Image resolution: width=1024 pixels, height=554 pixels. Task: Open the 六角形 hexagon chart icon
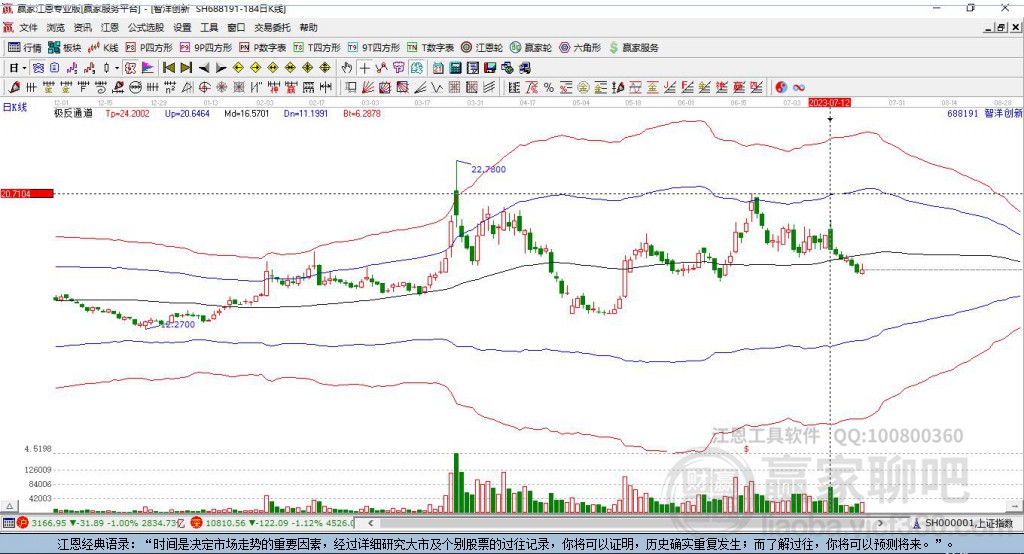[x=580, y=47]
